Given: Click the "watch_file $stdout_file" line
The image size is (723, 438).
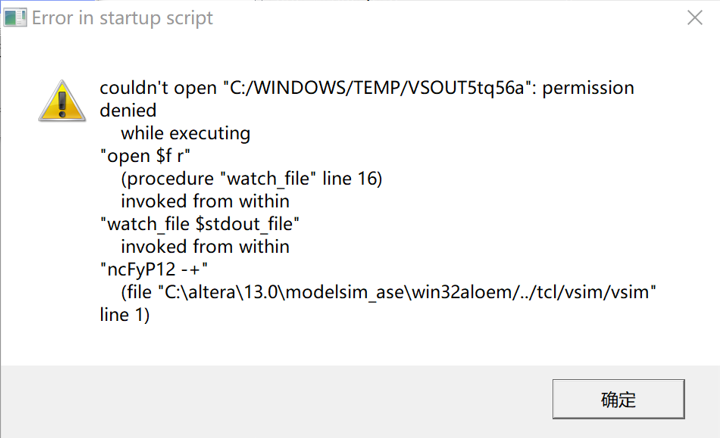Looking at the screenshot, I should pyautogui.click(x=201, y=223).
